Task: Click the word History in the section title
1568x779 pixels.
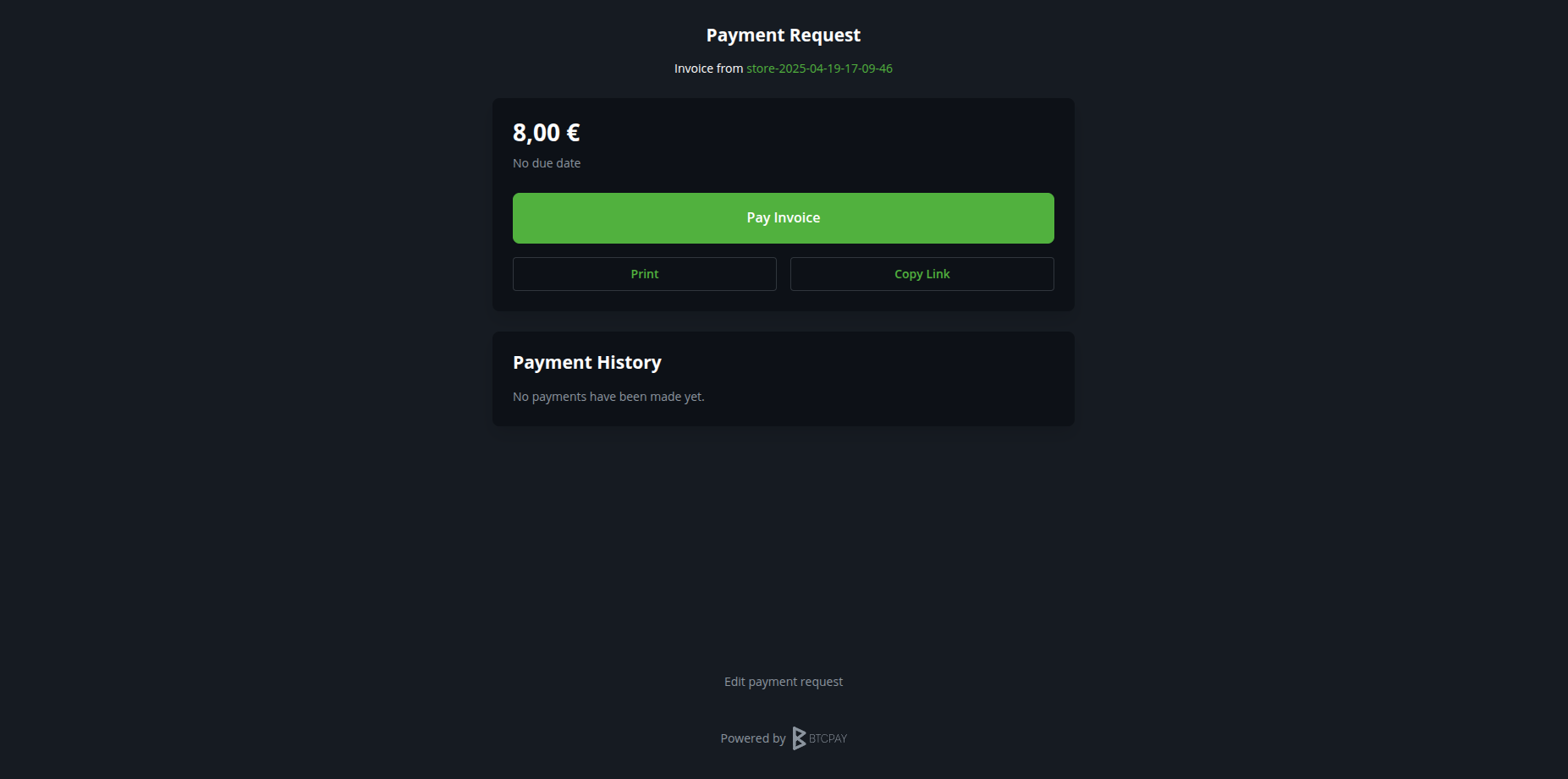Action: (x=630, y=363)
